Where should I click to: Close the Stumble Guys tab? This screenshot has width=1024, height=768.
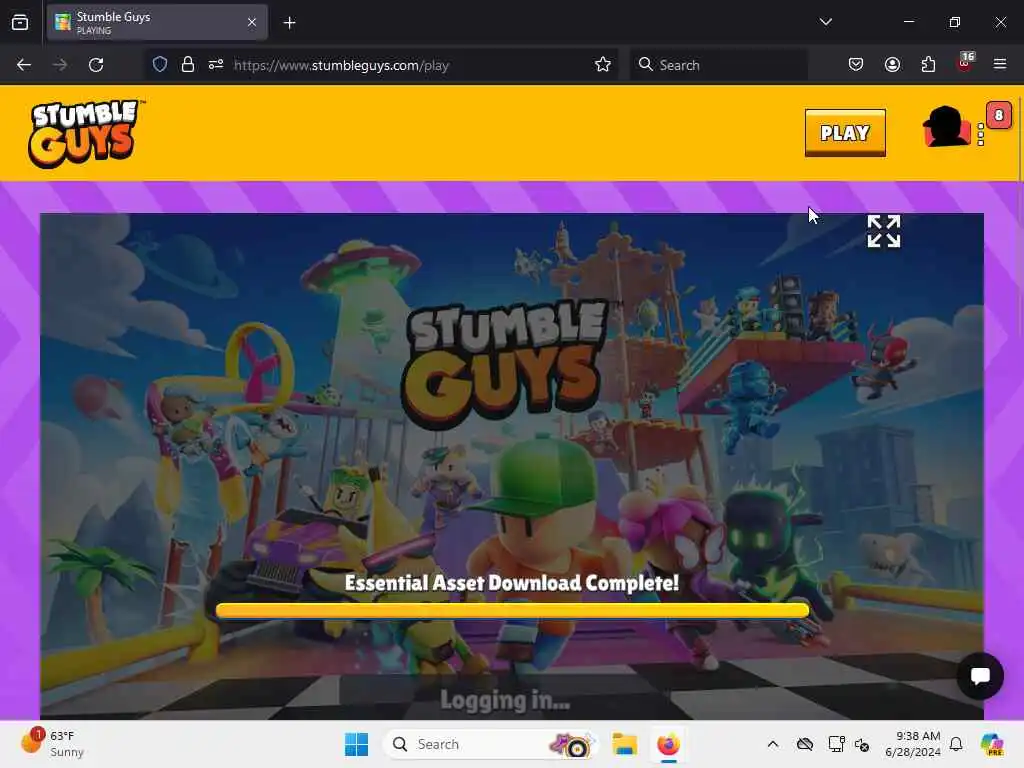(x=252, y=22)
